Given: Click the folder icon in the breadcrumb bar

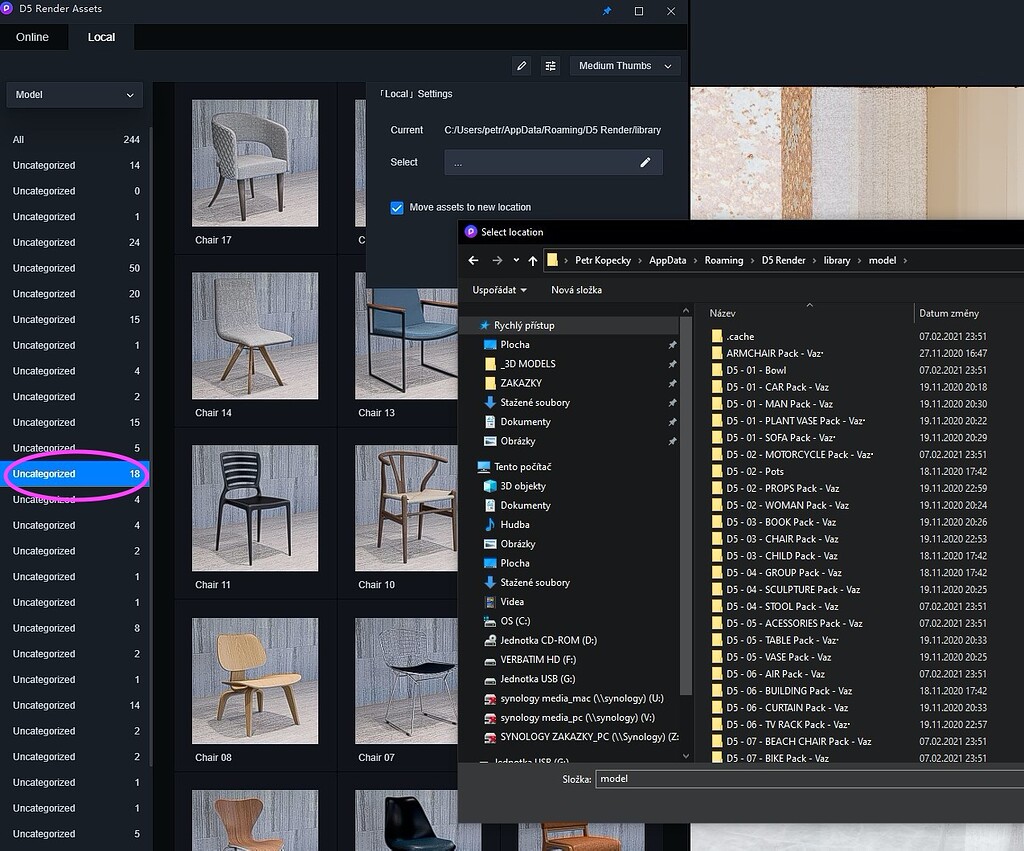Looking at the screenshot, I should tap(553, 260).
